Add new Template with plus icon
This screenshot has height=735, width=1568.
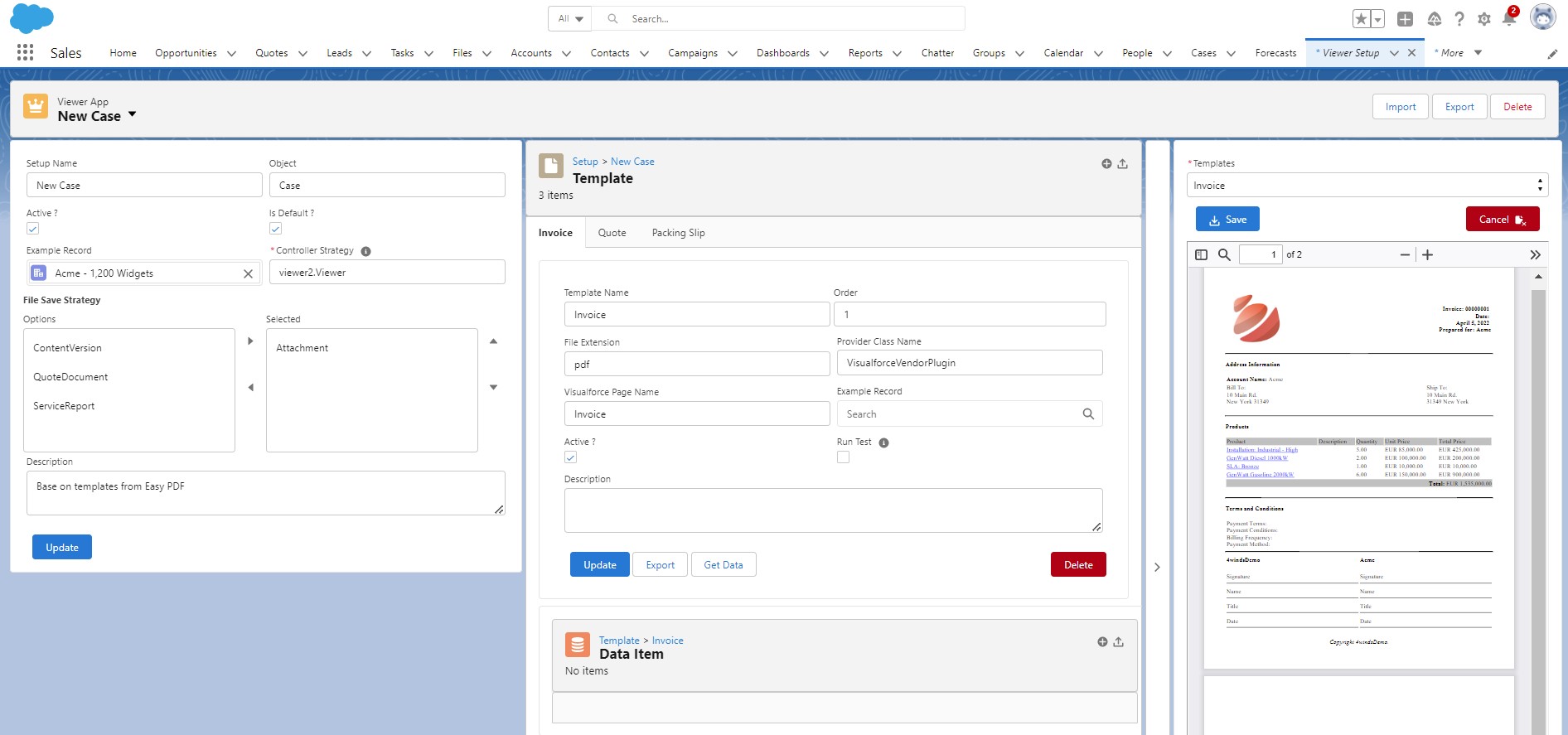(1106, 164)
